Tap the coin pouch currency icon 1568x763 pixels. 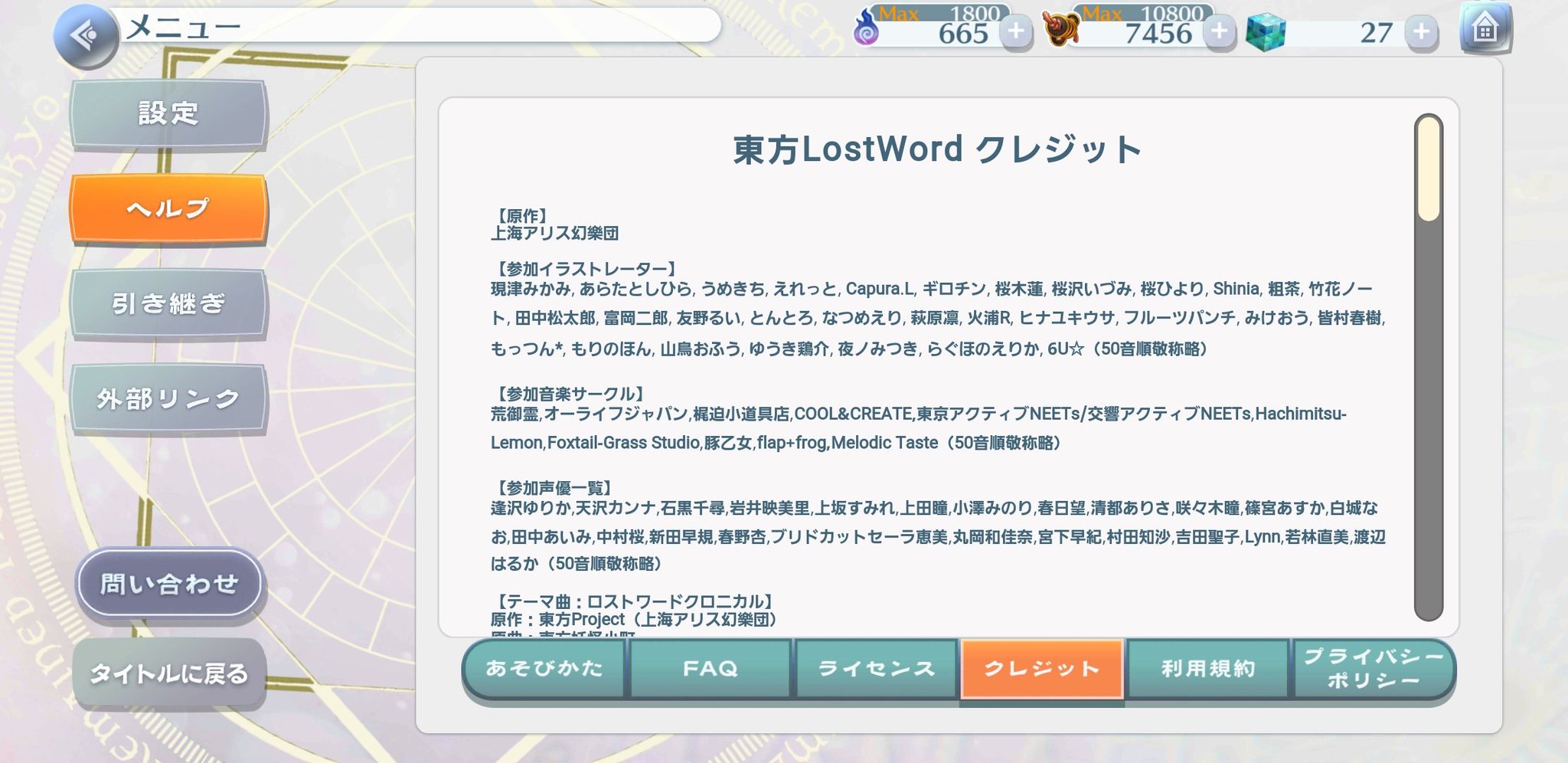pyautogui.click(x=1062, y=28)
